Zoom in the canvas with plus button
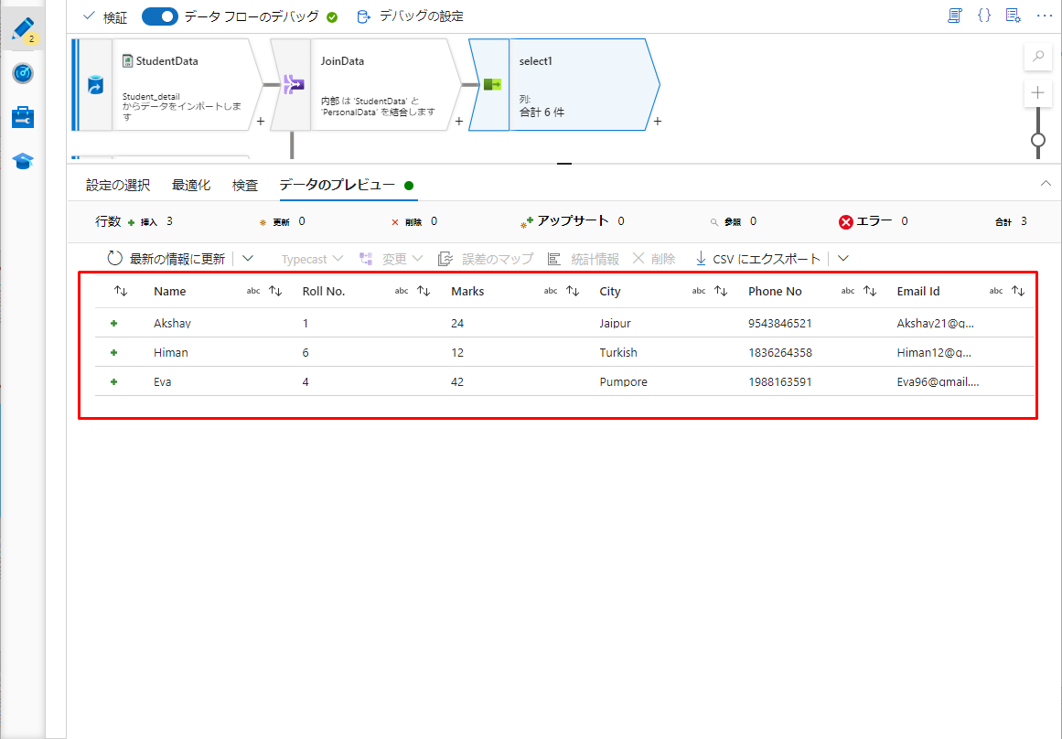 (1038, 93)
